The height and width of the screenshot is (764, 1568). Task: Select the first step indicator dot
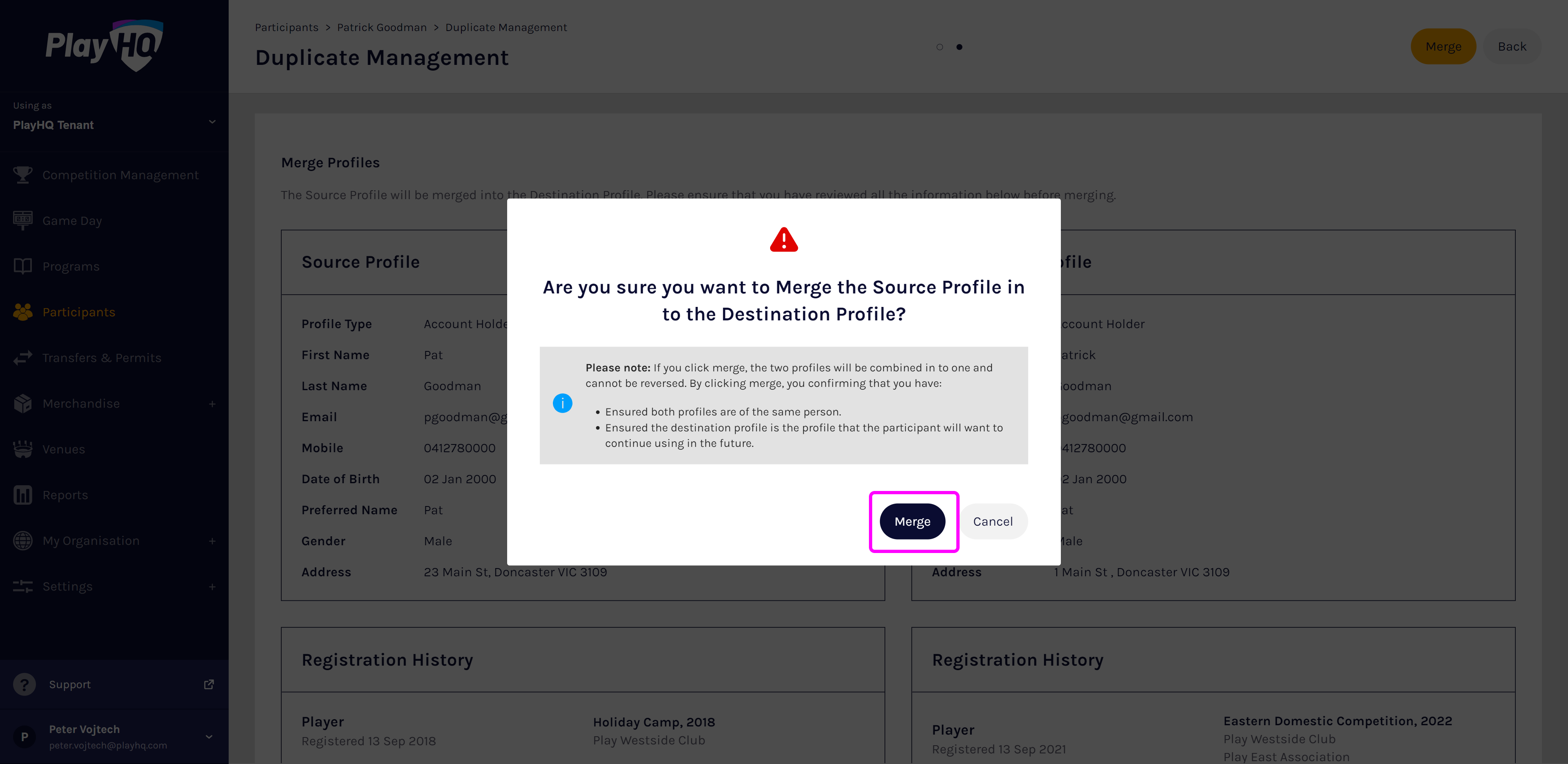pyautogui.click(x=939, y=47)
